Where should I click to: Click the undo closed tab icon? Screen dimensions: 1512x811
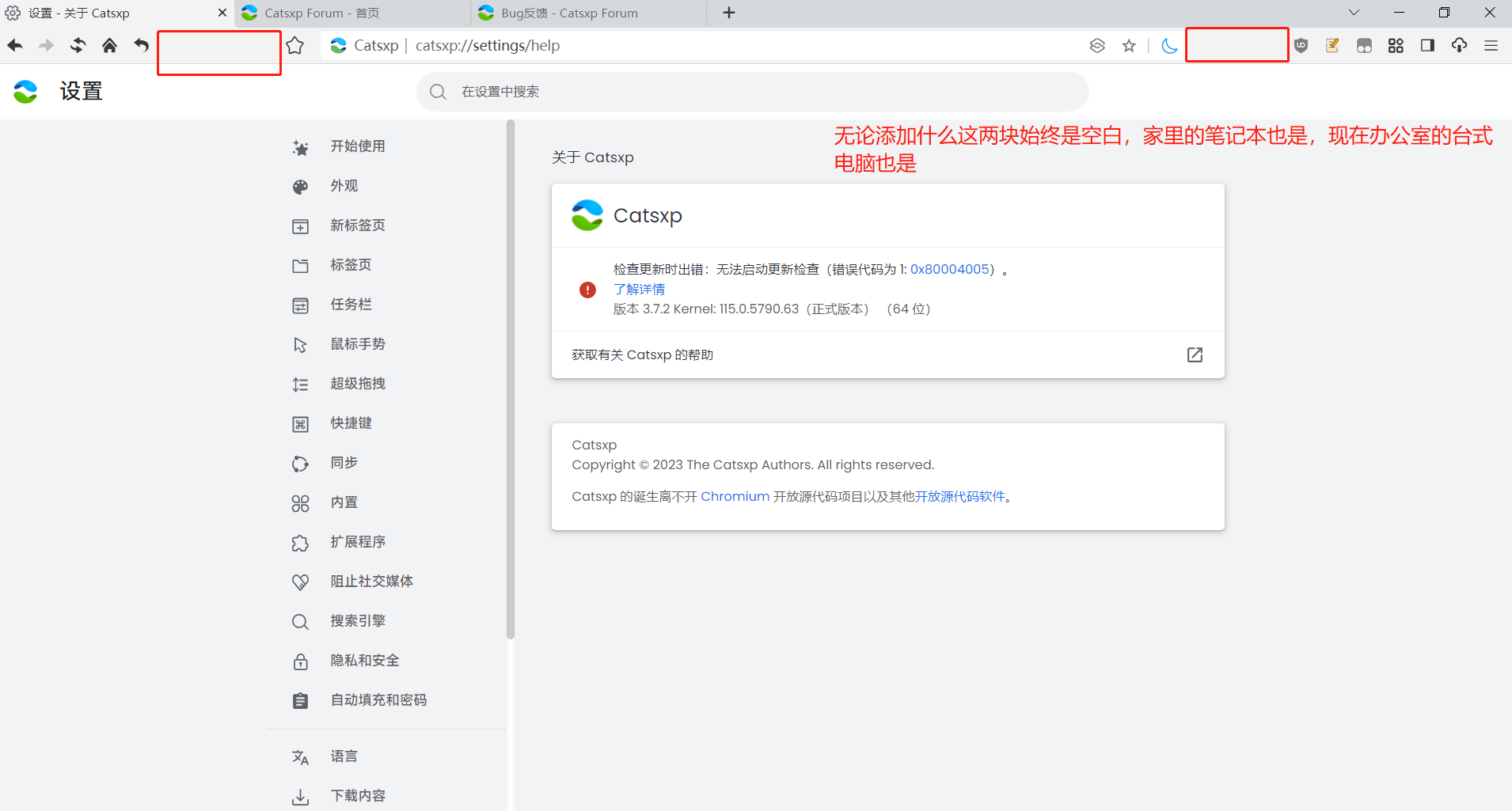pos(141,46)
